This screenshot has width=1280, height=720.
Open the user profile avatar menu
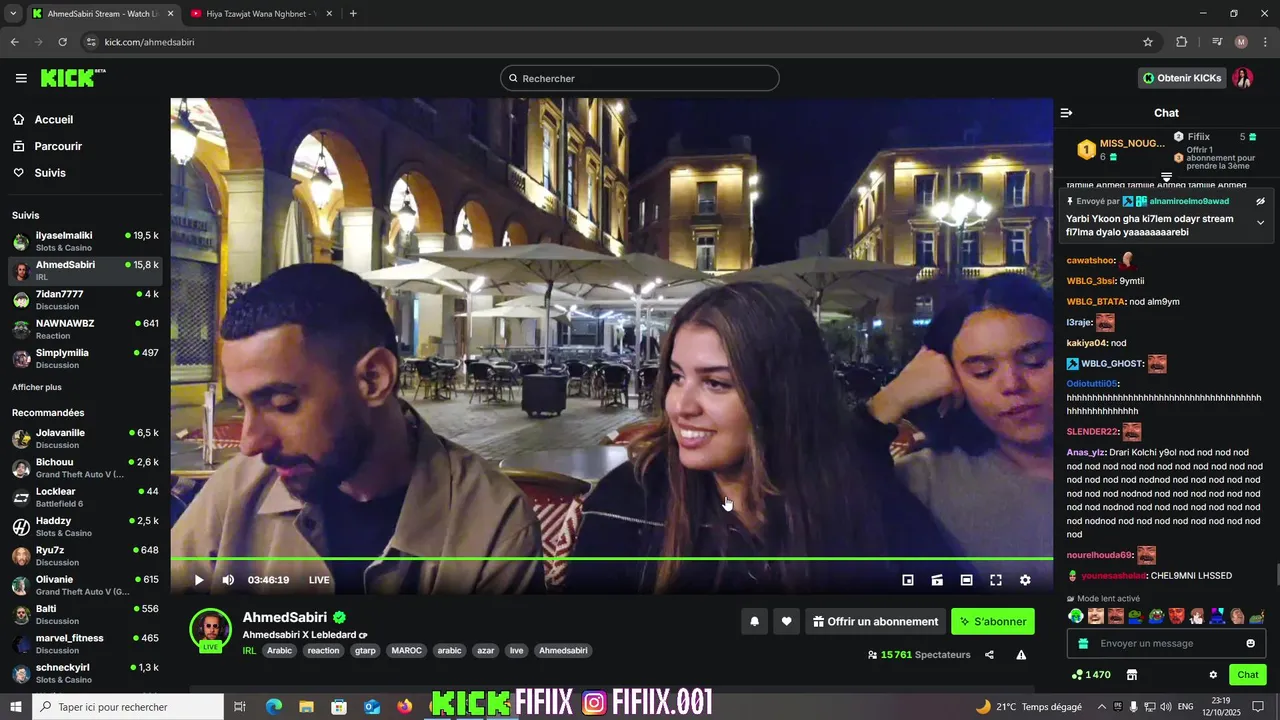(1243, 78)
